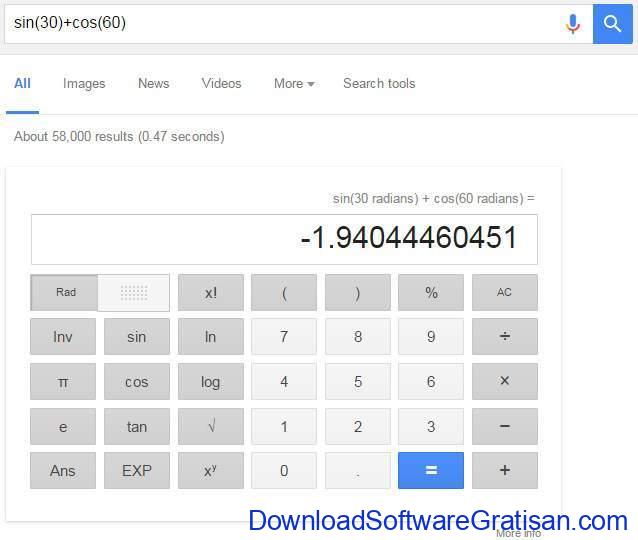Viewport: 638px width, 540px height.
Task: Click the factorial x! key
Action: (x=211, y=292)
